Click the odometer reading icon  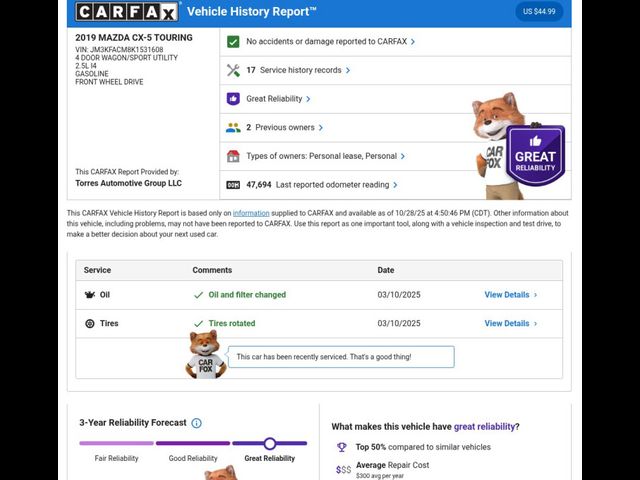(233, 185)
